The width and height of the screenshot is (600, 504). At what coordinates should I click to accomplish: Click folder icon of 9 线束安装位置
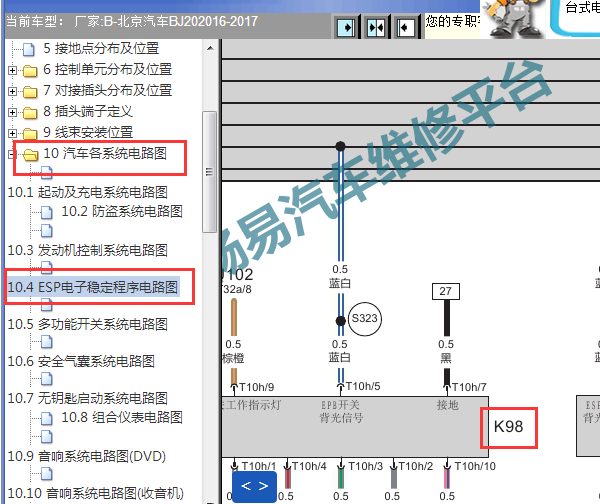(30, 134)
